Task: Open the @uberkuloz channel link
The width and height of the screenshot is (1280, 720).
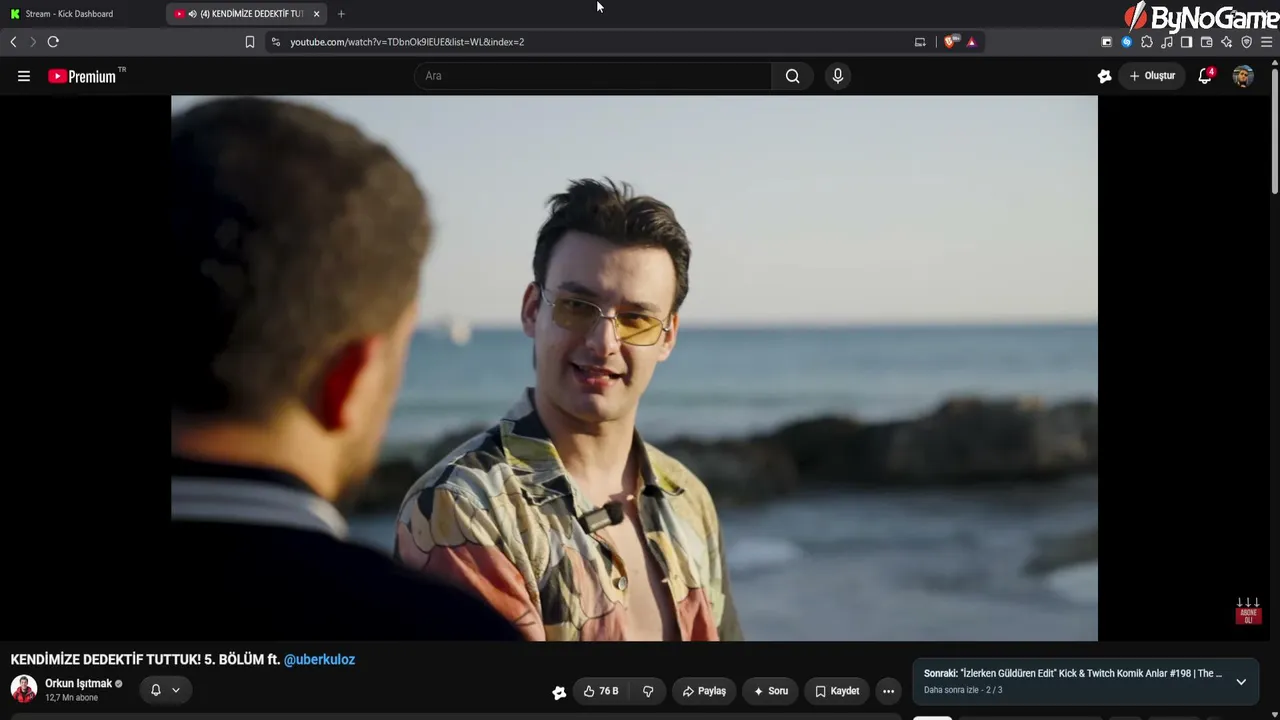Action: pos(319,660)
